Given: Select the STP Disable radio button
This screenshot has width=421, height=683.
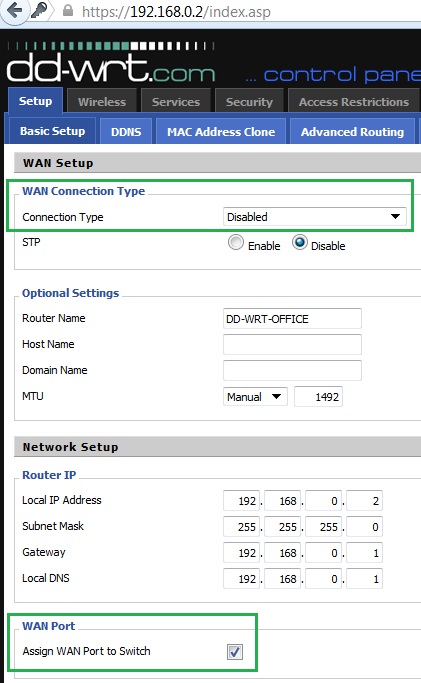Looking at the screenshot, I should tap(300, 243).
